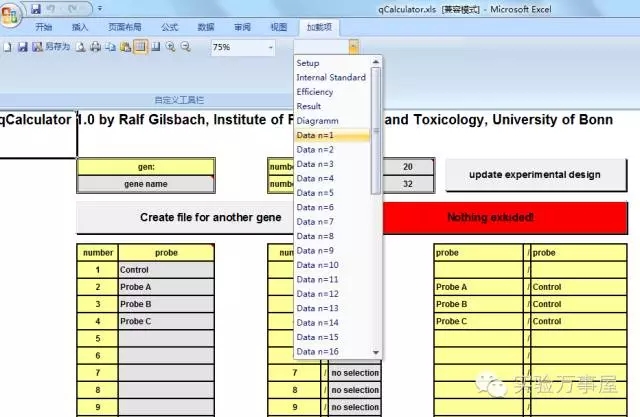Select Efficiency in the dropdown list
This screenshot has width=640, height=417.
click(332, 92)
